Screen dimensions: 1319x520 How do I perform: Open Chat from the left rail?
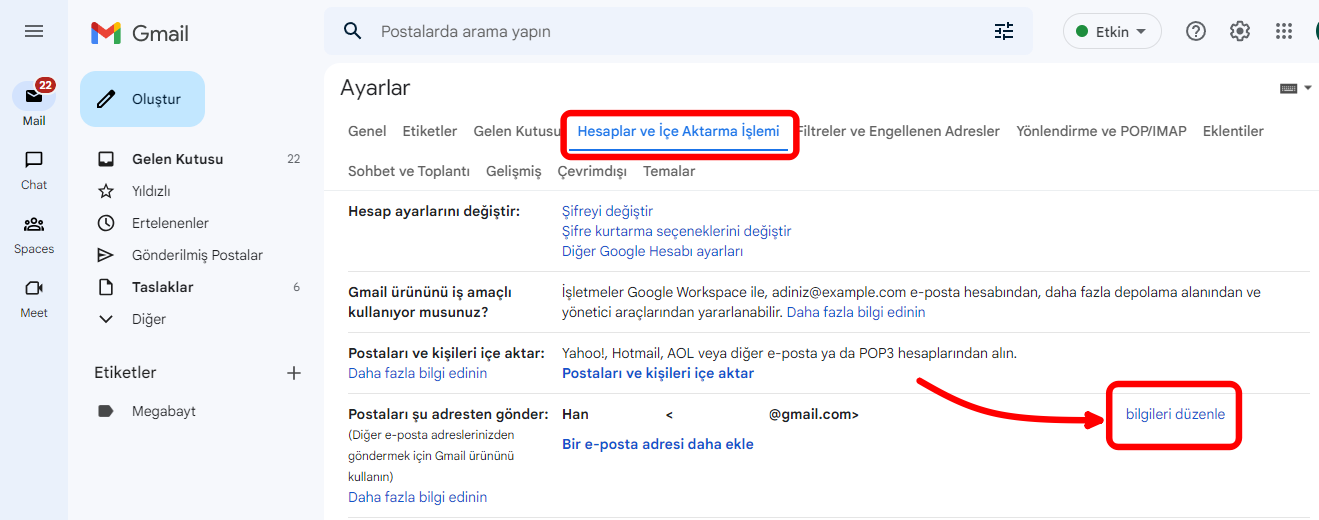click(x=34, y=160)
